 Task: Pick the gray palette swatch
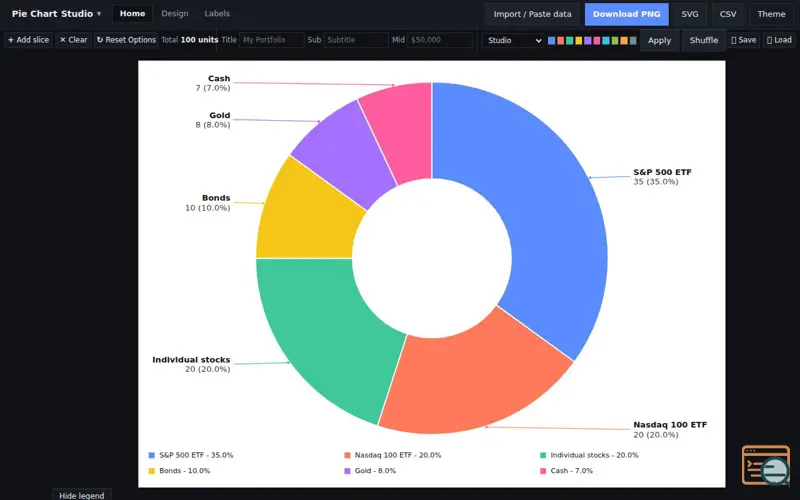pos(633,40)
